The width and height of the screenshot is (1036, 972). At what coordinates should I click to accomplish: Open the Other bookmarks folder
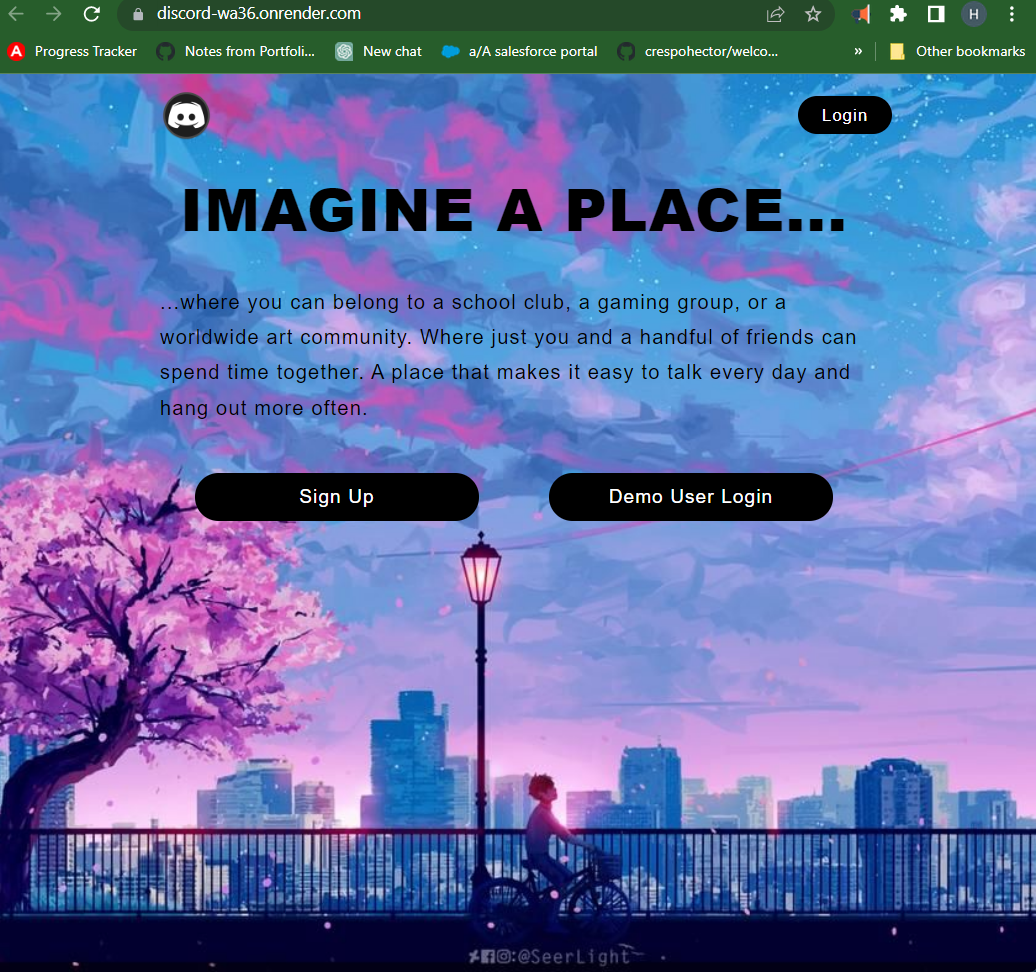click(958, 52)
